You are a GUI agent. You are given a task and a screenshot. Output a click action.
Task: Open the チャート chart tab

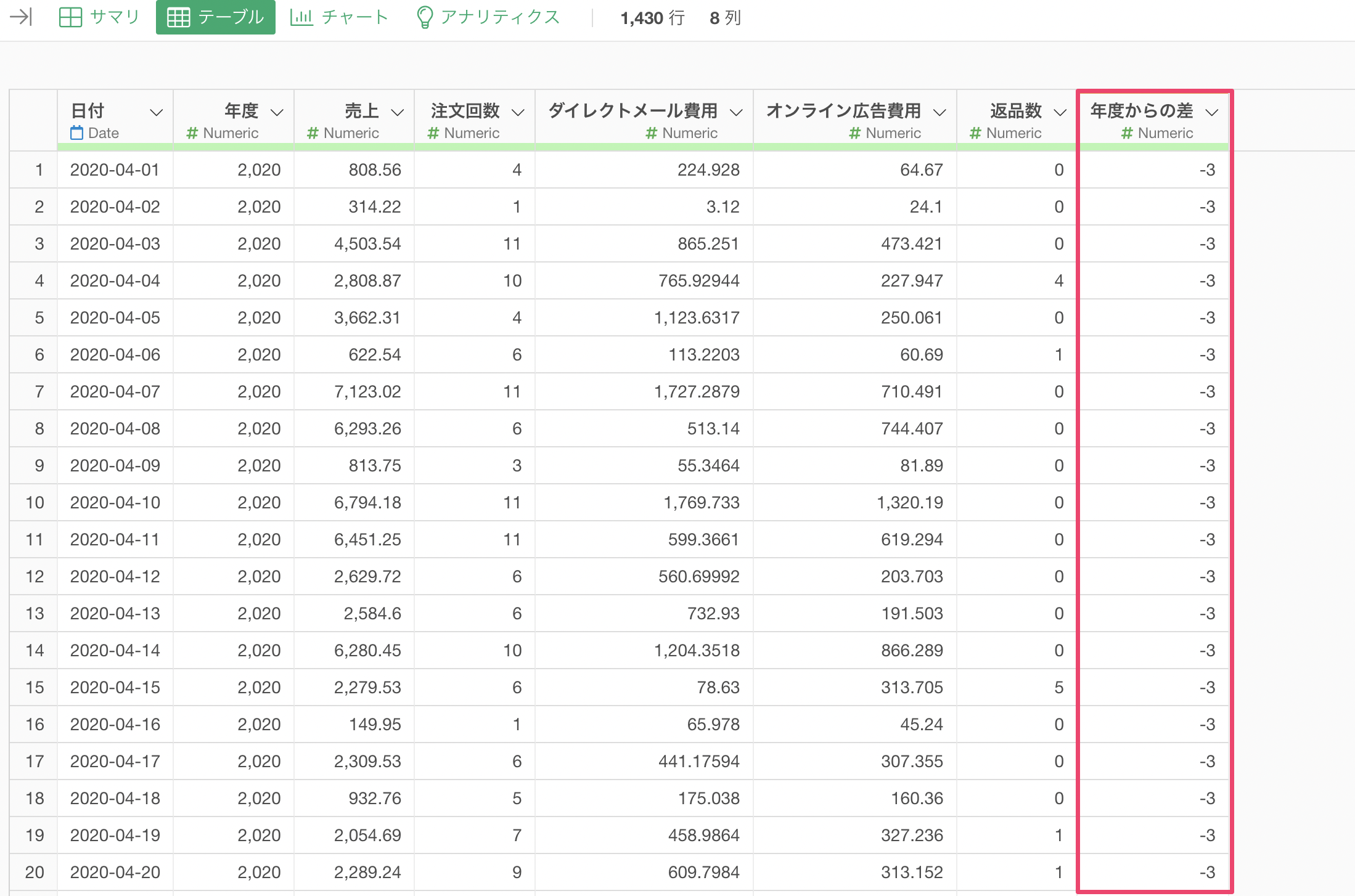pos(339,17)
